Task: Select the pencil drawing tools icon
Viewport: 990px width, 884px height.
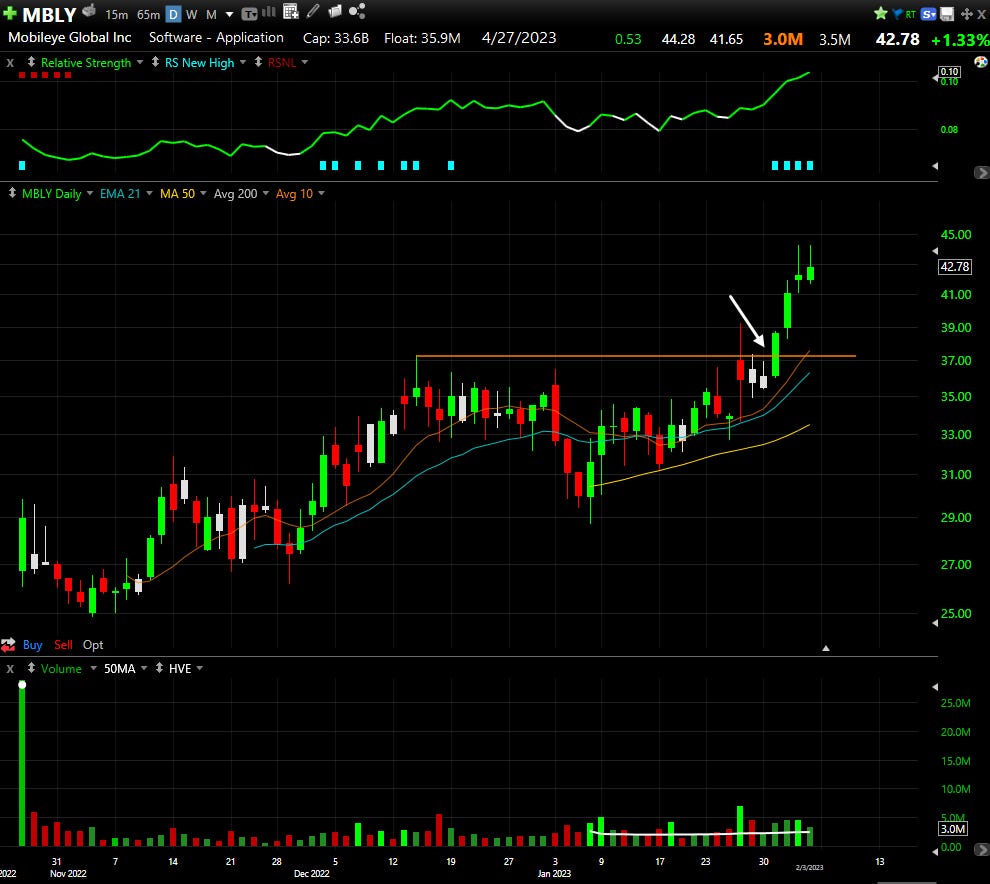Action: point(313,11)
